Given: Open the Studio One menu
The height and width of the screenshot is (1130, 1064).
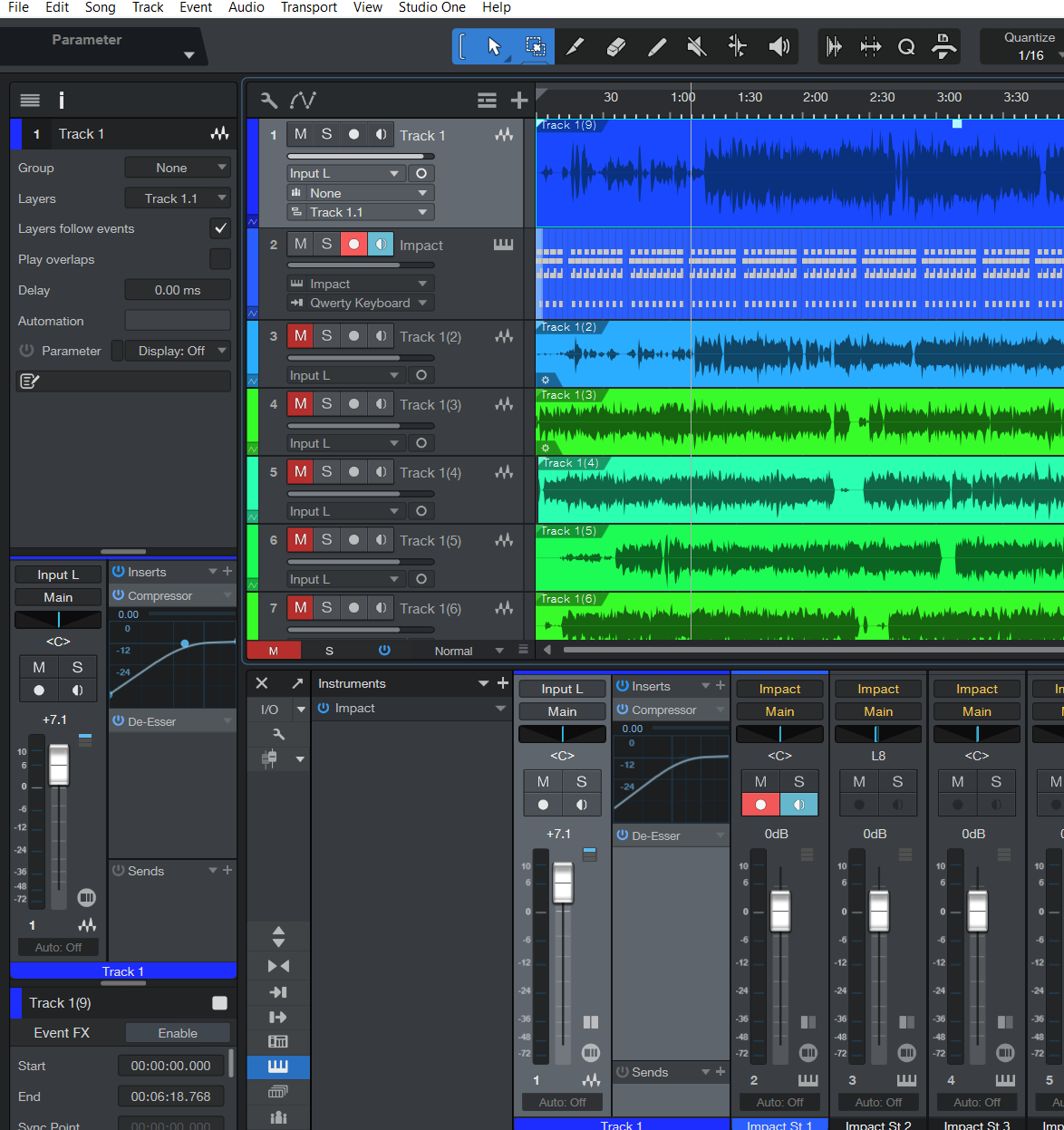Looking at the screenshot, I should click(x=431, y=7).
